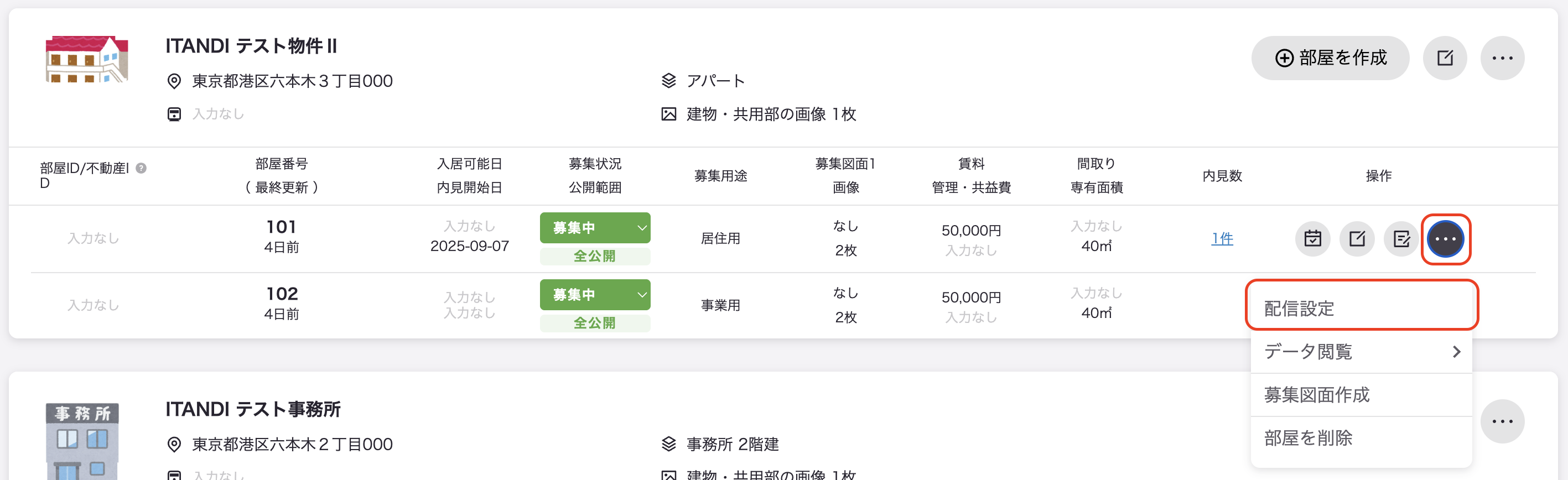Click the ITANDI テスト物件 II building thumbnail
Screen dimensions: 1568x480
pyautogui.click(x=87, y=59)
